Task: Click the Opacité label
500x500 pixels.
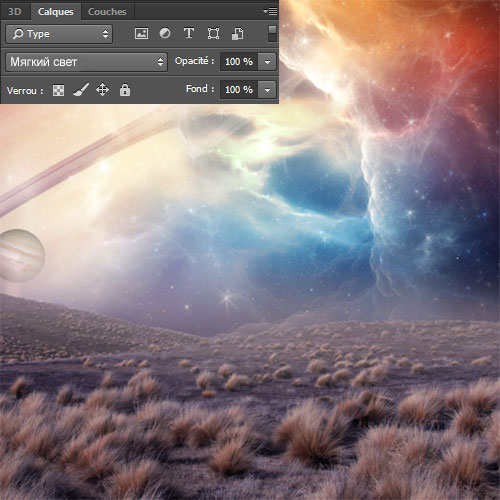Action: coord(194,61)
